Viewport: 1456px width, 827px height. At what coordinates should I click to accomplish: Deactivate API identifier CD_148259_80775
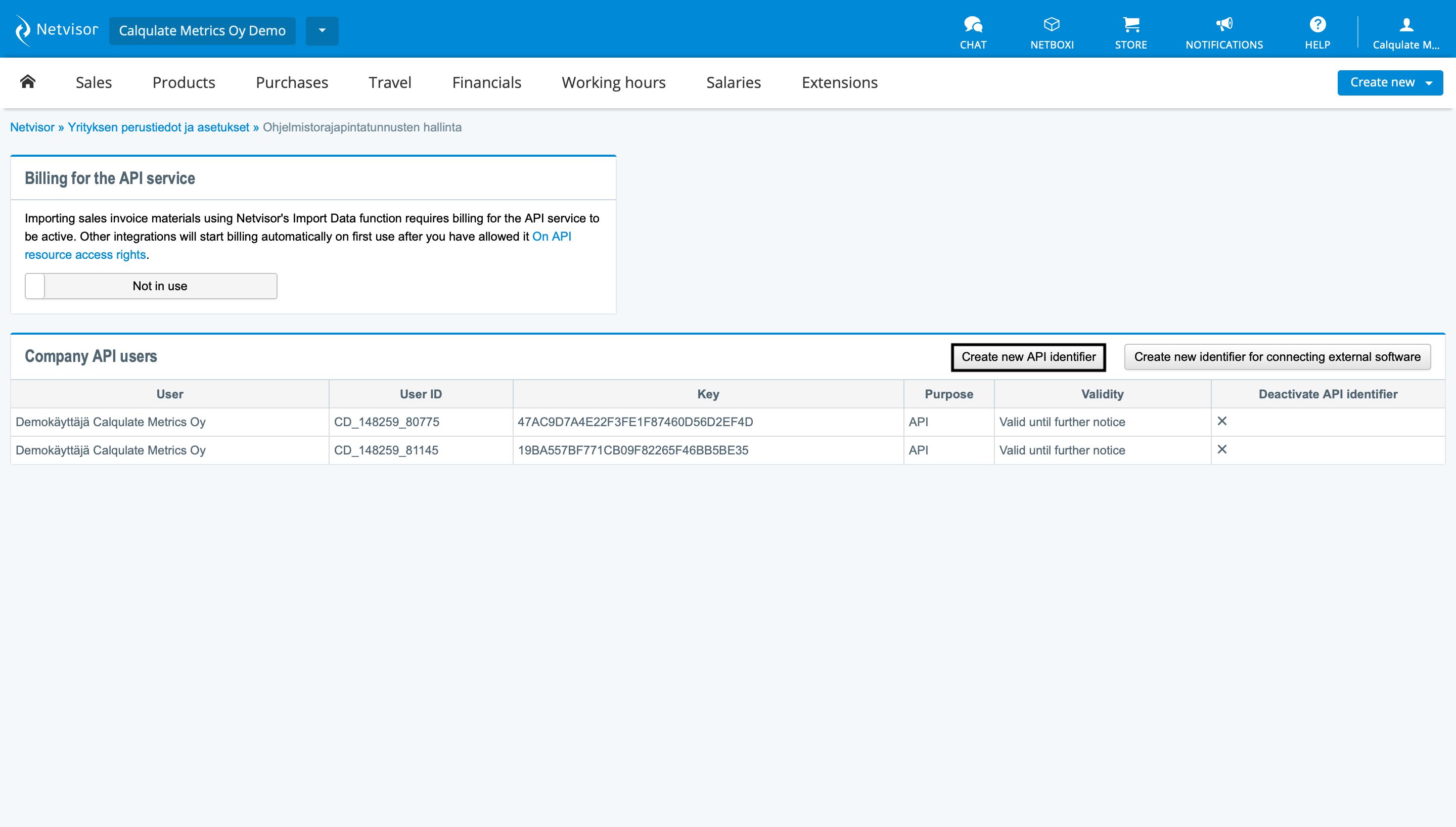[x=1222, y=422]
